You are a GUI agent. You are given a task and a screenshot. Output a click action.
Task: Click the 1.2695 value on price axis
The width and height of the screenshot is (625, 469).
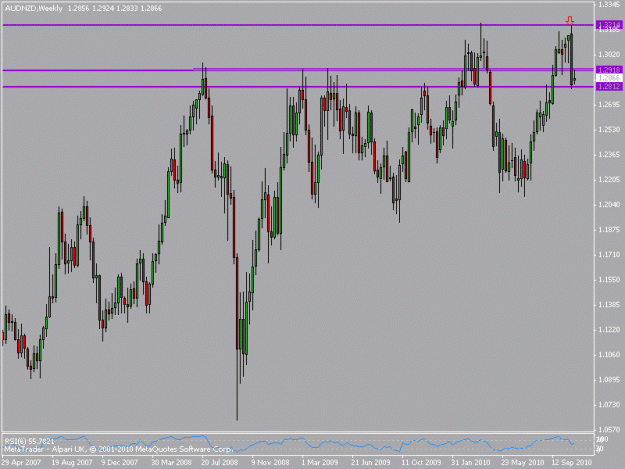point(609,104)
